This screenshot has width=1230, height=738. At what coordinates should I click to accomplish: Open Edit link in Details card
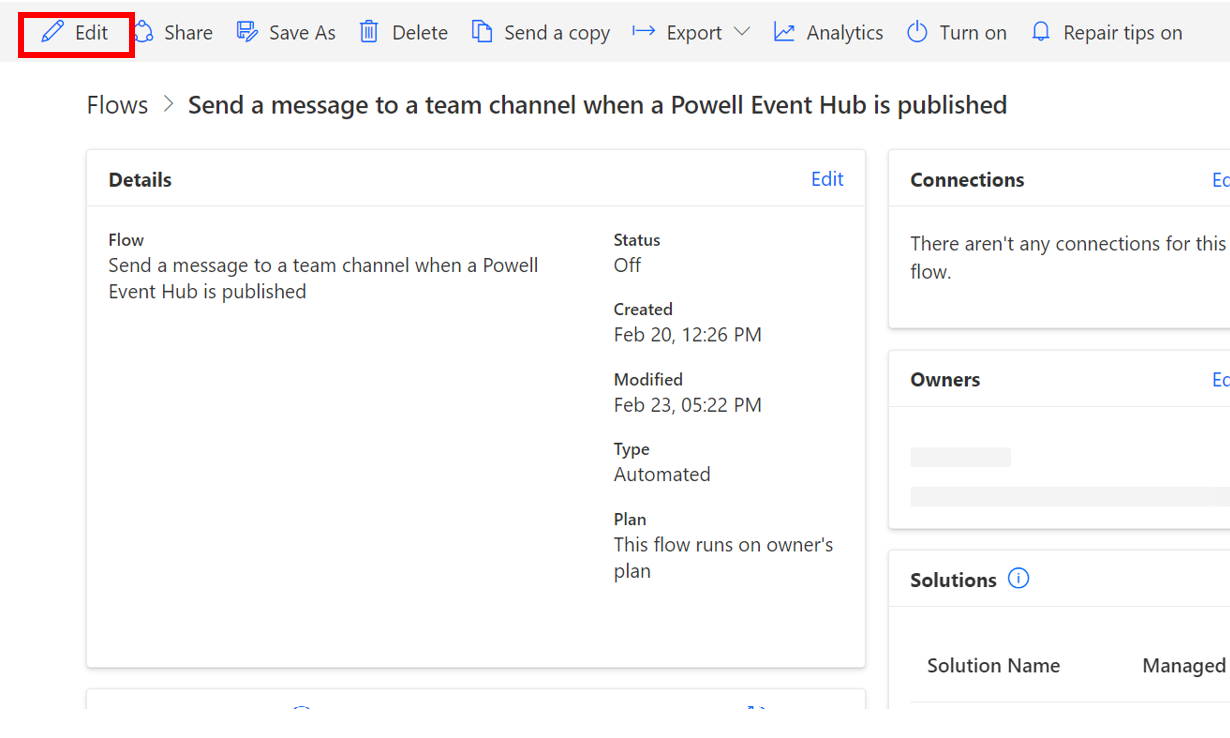tap(827, 179)
